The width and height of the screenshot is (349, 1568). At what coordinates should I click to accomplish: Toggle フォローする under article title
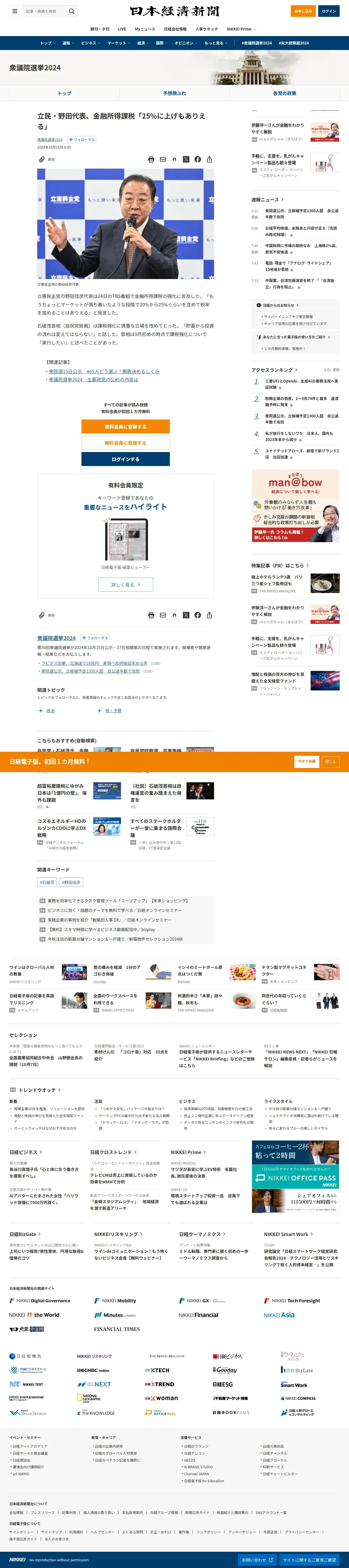[x=81, y=140]
